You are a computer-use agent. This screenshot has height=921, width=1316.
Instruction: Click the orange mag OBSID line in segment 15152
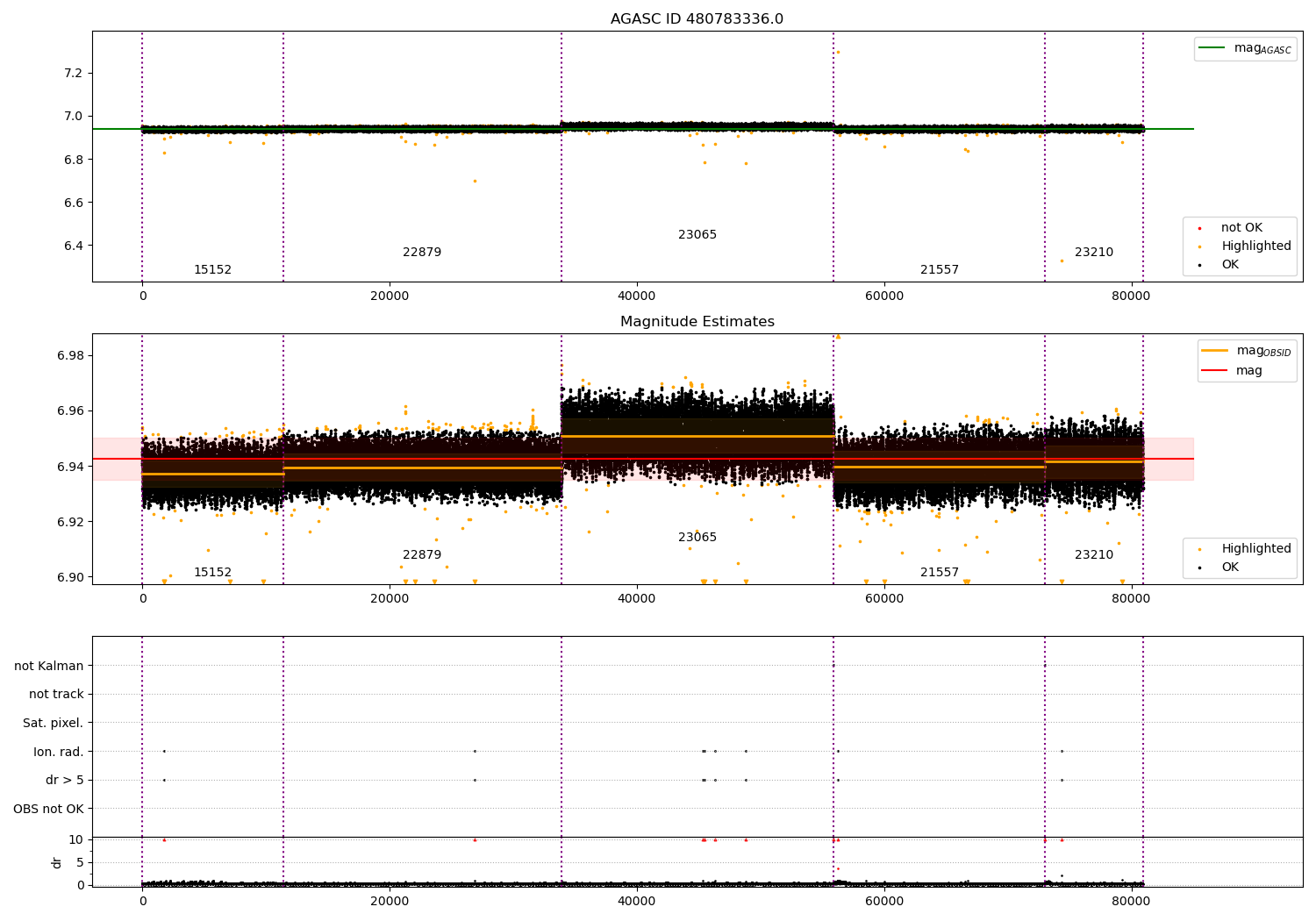point(212,474)
